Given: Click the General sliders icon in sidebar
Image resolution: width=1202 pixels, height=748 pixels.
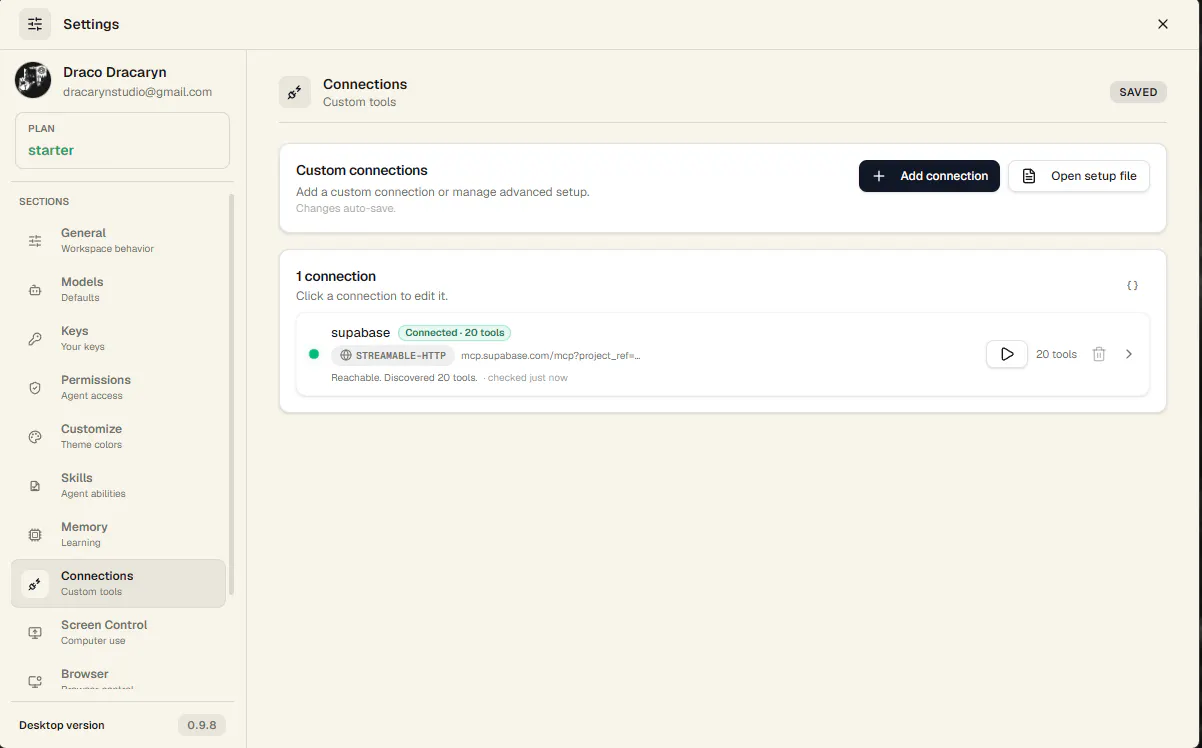Looking at the screenshot, I should [35, 240].
